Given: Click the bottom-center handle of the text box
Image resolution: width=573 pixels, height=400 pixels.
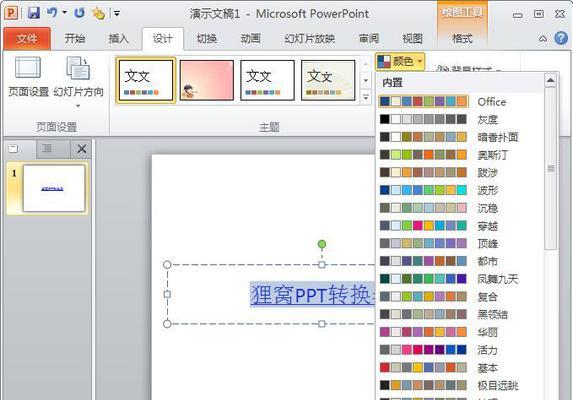Looking at the screenshot, I should click(x=322, y=324).
